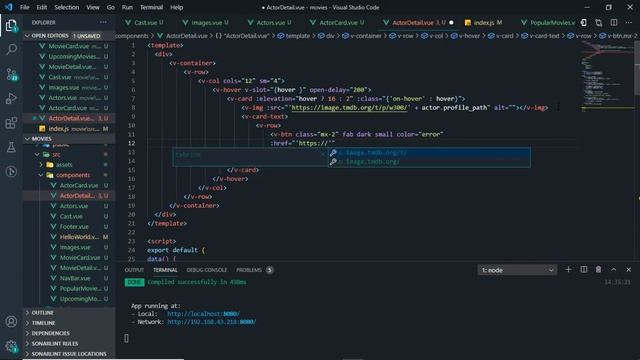Viewport: 640px width, 360px height.
Task: Split the terminal panel
Action: coord(584,269)
